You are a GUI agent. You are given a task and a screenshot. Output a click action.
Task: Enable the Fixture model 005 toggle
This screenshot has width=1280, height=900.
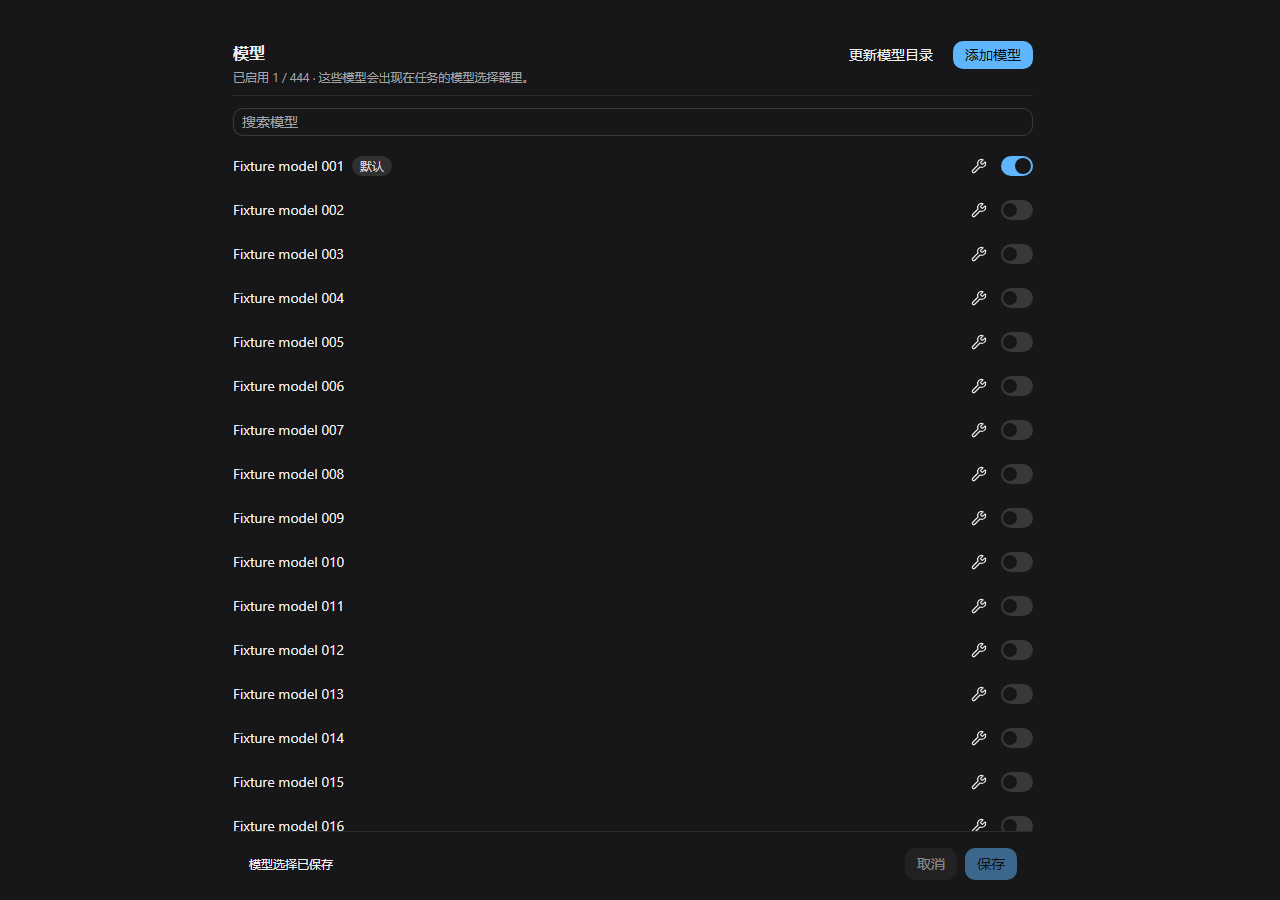pos(1017,342)
